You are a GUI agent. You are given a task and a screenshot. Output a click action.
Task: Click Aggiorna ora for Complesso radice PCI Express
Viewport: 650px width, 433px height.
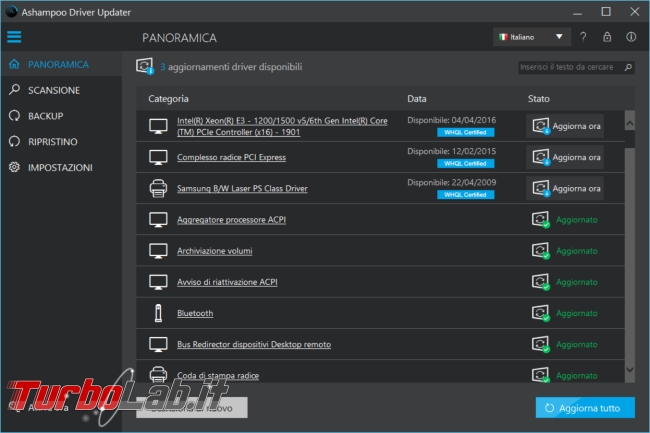tap(565, 157)
